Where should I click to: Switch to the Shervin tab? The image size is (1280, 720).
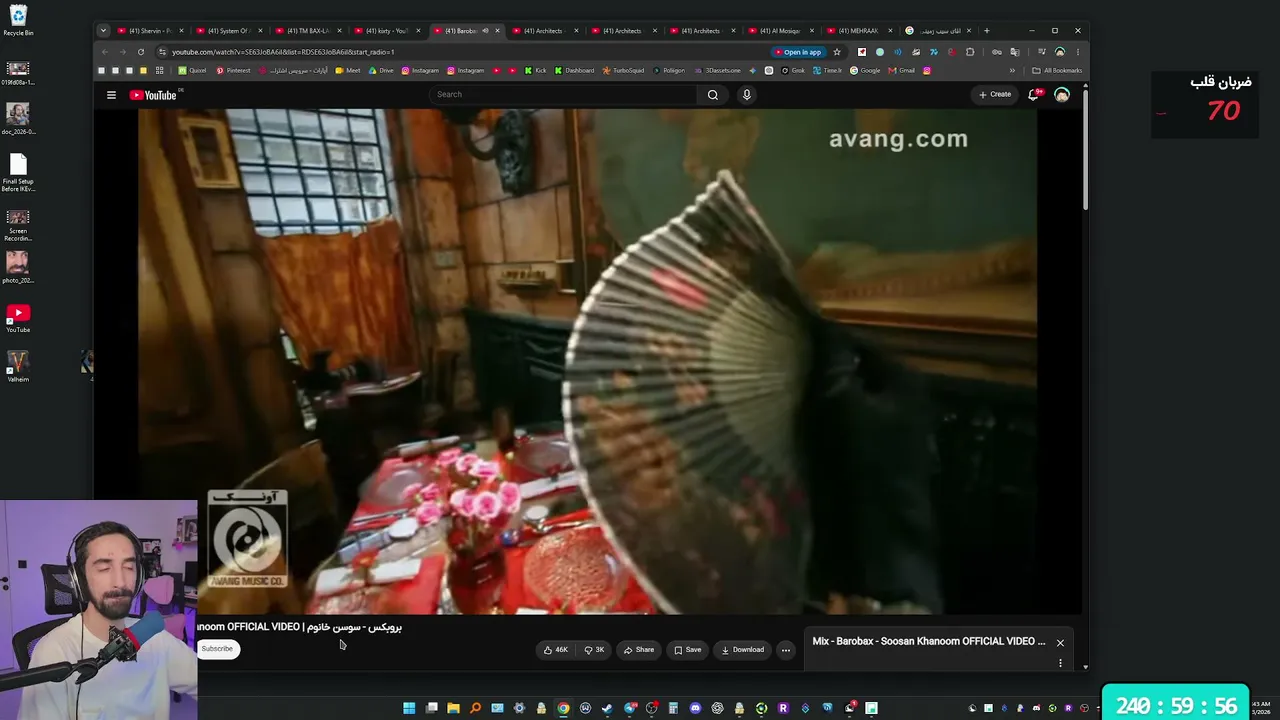[x=150, y=31]
